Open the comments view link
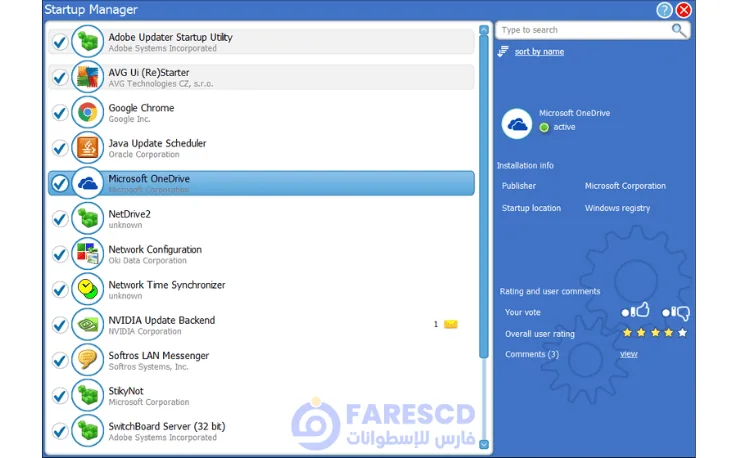738x458 pixels. [x=628, y=354]
